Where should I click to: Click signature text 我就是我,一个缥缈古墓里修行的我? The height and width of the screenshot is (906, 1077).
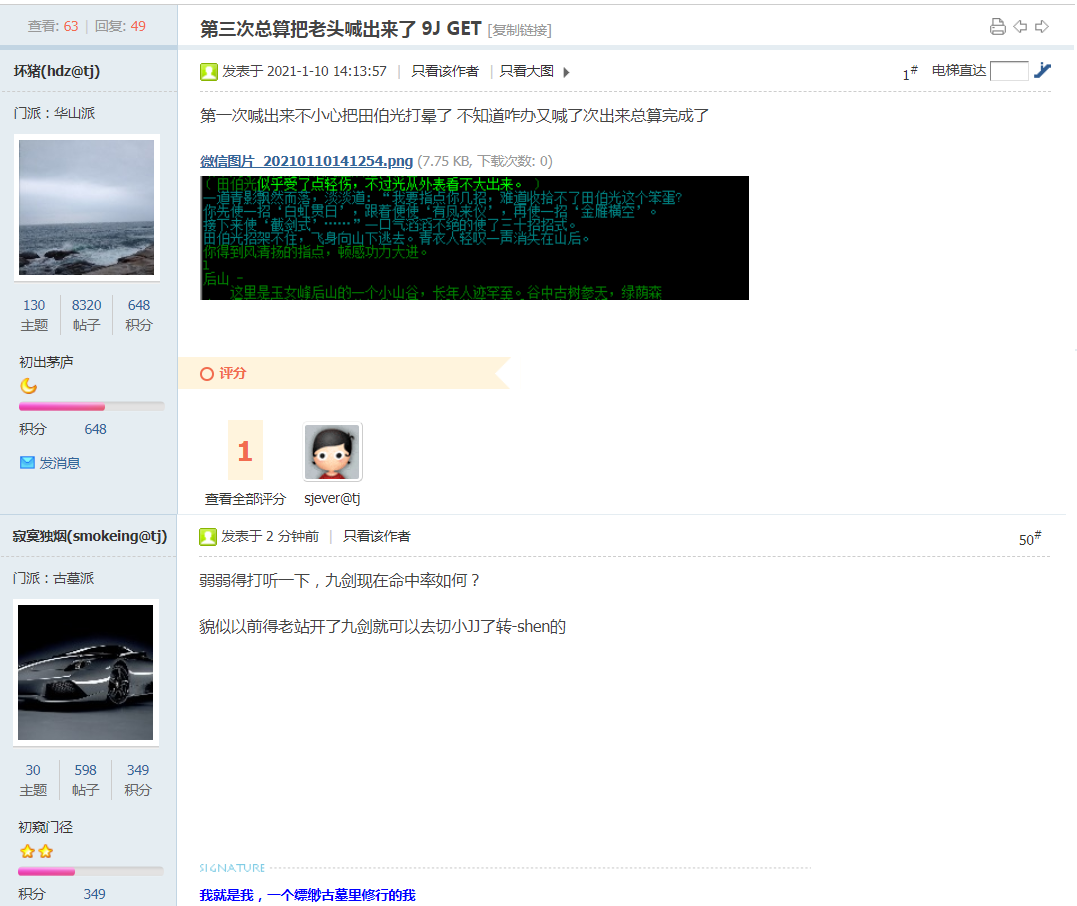point(308,895)
